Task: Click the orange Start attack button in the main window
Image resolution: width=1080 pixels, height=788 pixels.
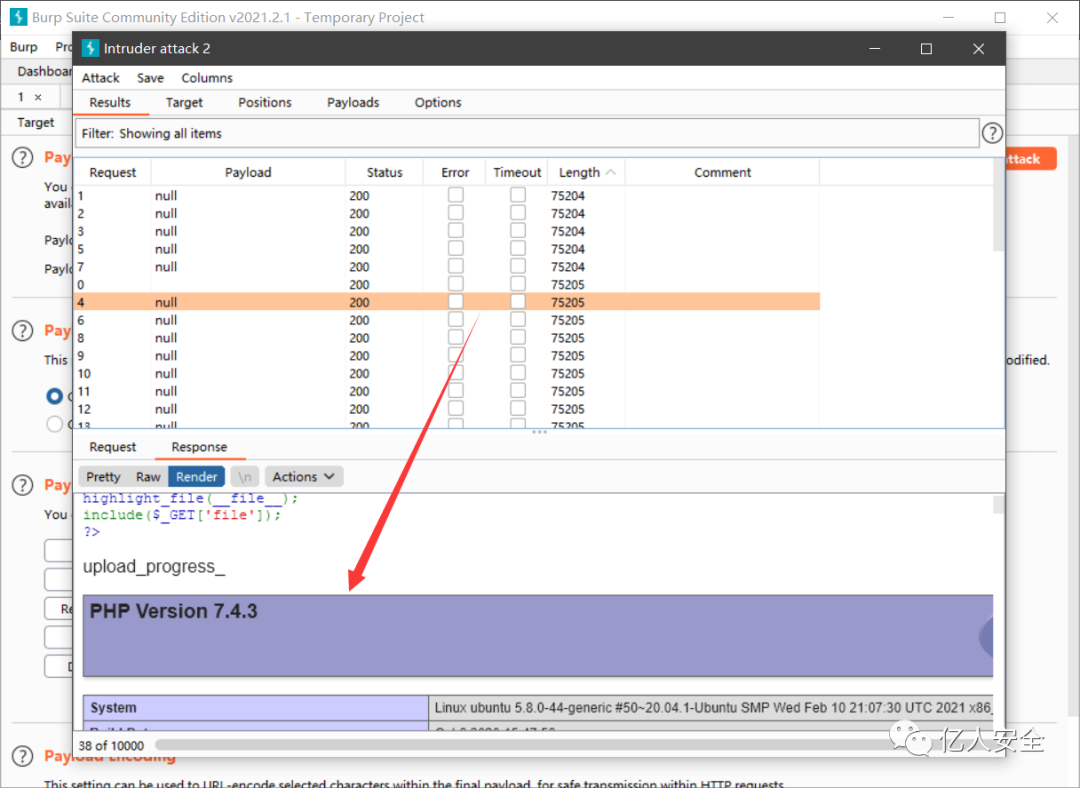Action: [1030, 158]
